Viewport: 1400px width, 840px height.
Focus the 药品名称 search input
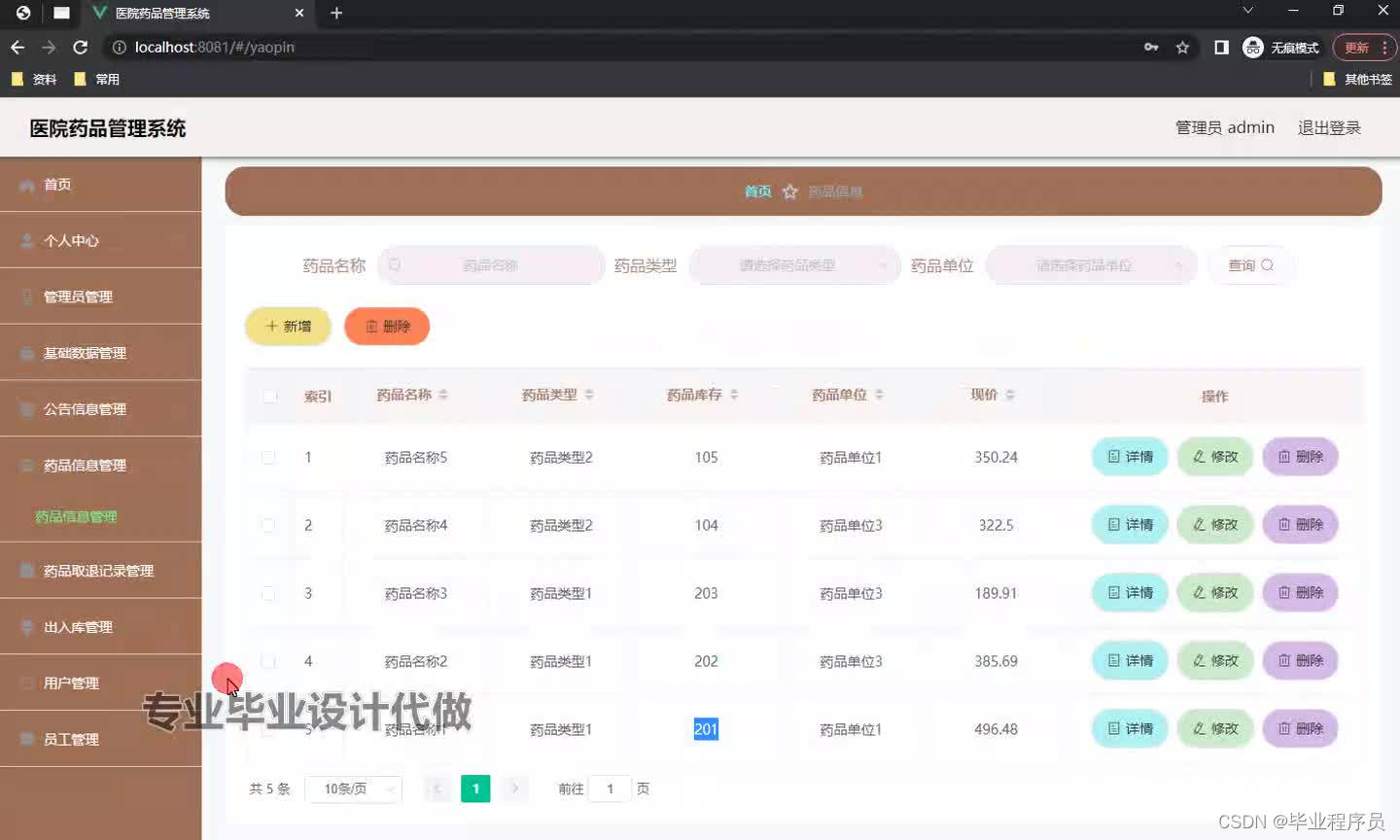click(x=491, y=265)
